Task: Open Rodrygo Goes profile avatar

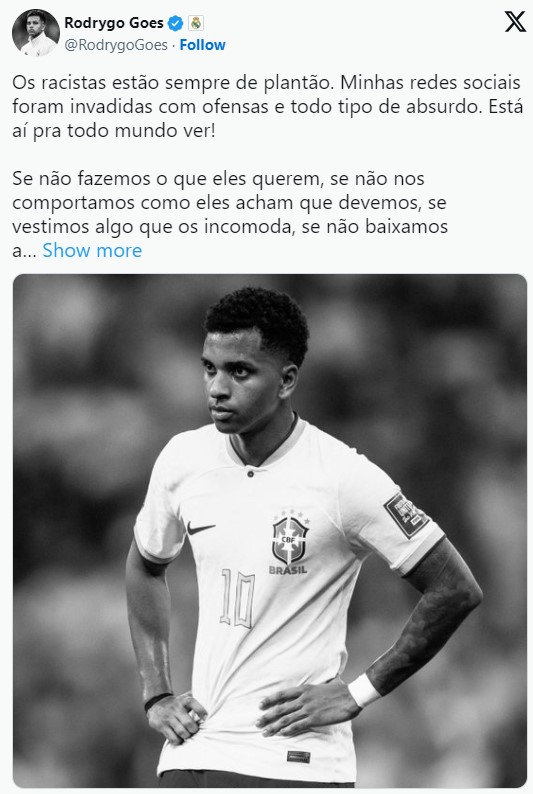Action: [35, 32]
